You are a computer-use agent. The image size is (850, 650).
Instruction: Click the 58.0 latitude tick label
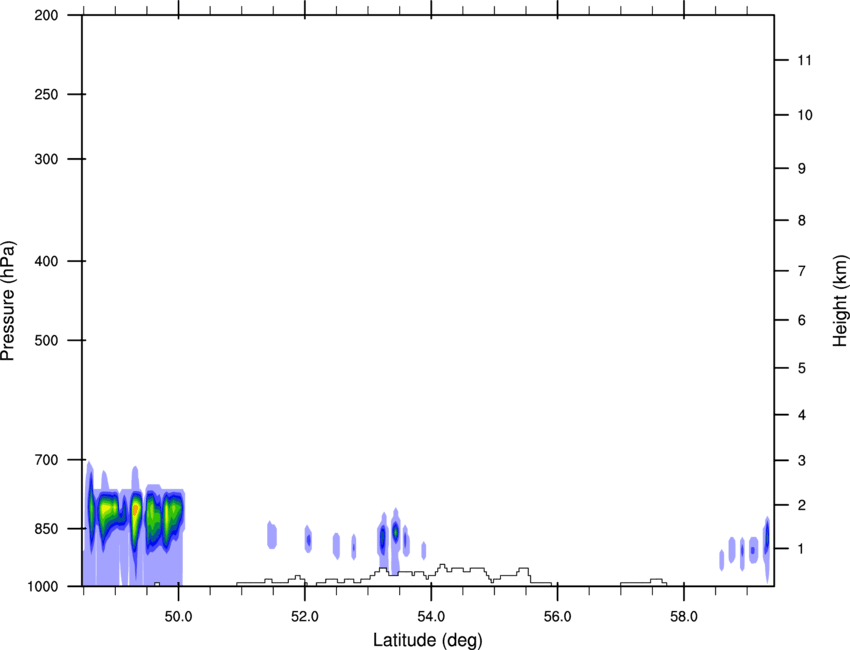[684, 617]
